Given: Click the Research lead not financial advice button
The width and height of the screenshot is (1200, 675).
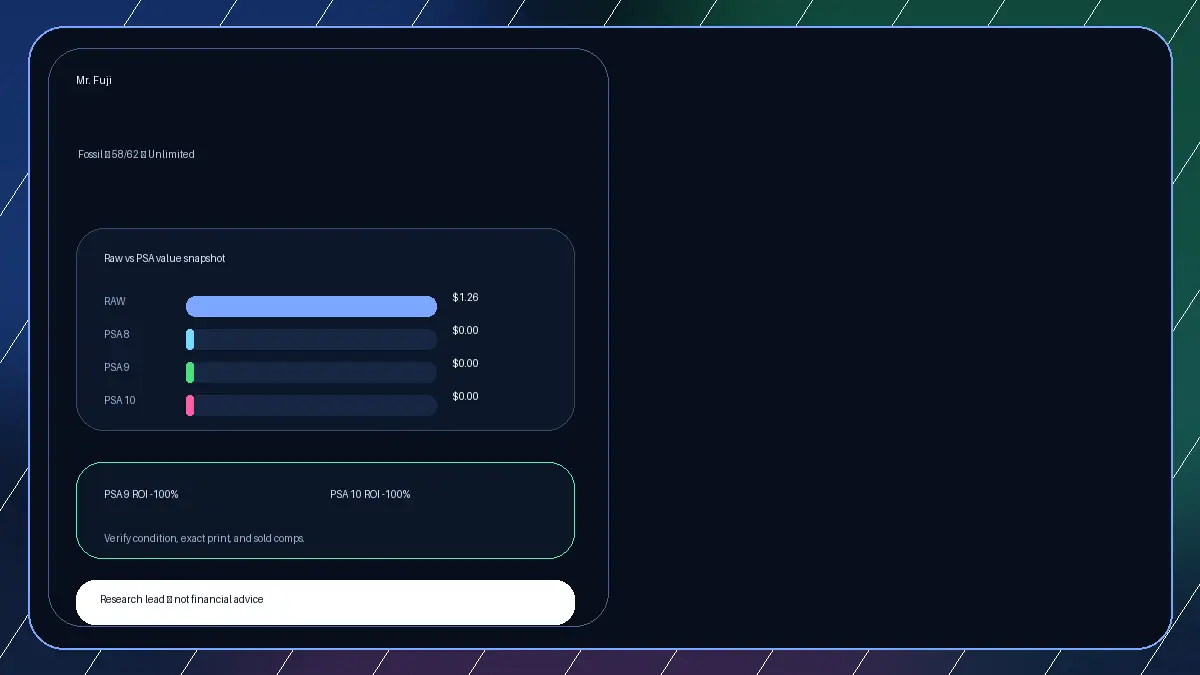Looking at the screenshot, I should click(325, 602).
